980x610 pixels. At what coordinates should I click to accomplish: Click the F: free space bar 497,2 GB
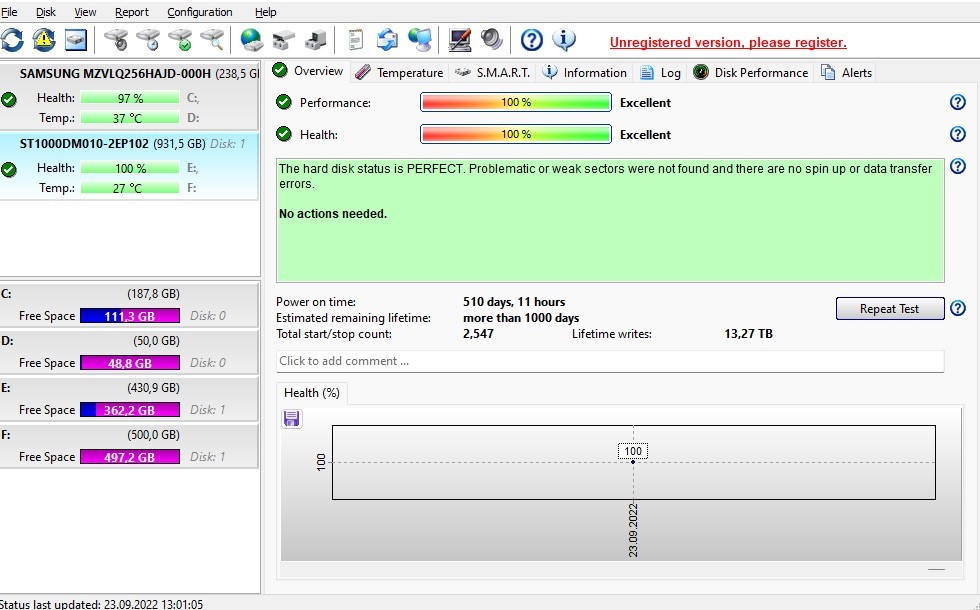coord(130,457)
